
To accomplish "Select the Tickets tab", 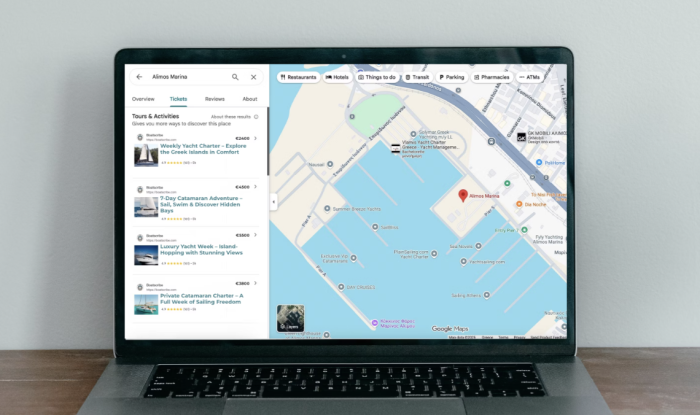I will tap(178, 99).
